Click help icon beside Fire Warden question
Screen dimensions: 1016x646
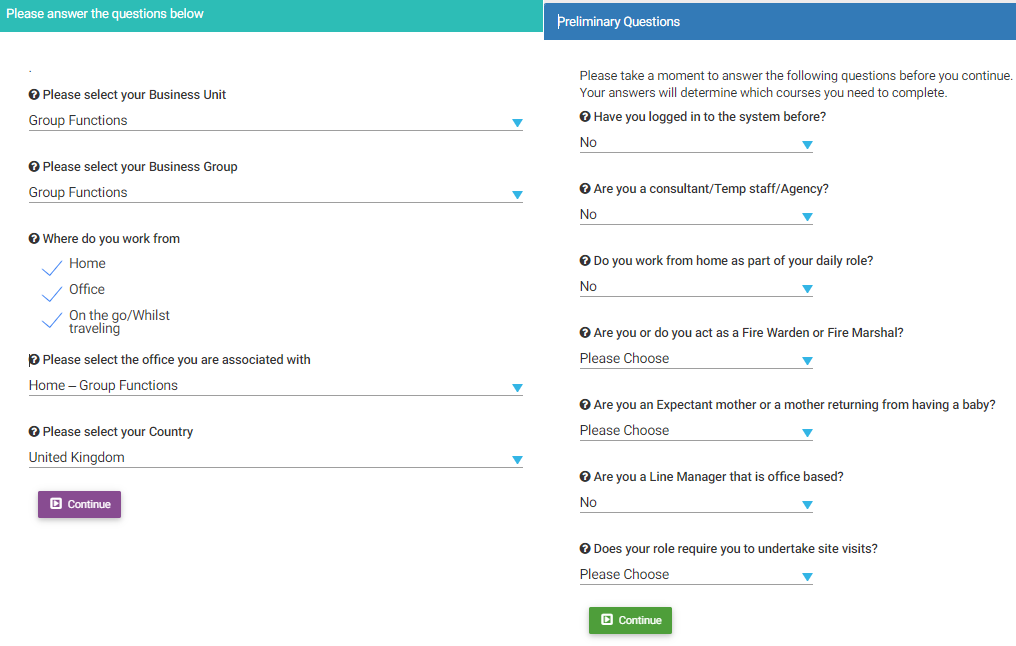point(585,332)
